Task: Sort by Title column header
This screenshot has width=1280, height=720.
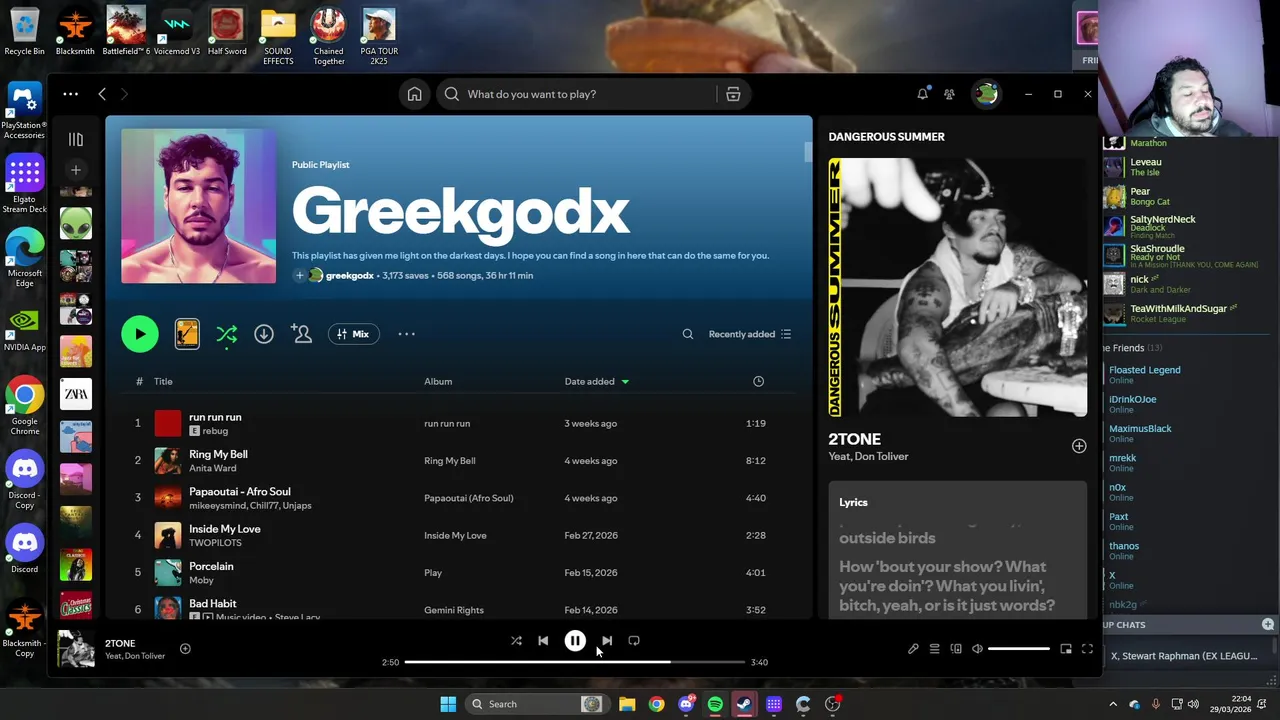Action: coord(163,381)
